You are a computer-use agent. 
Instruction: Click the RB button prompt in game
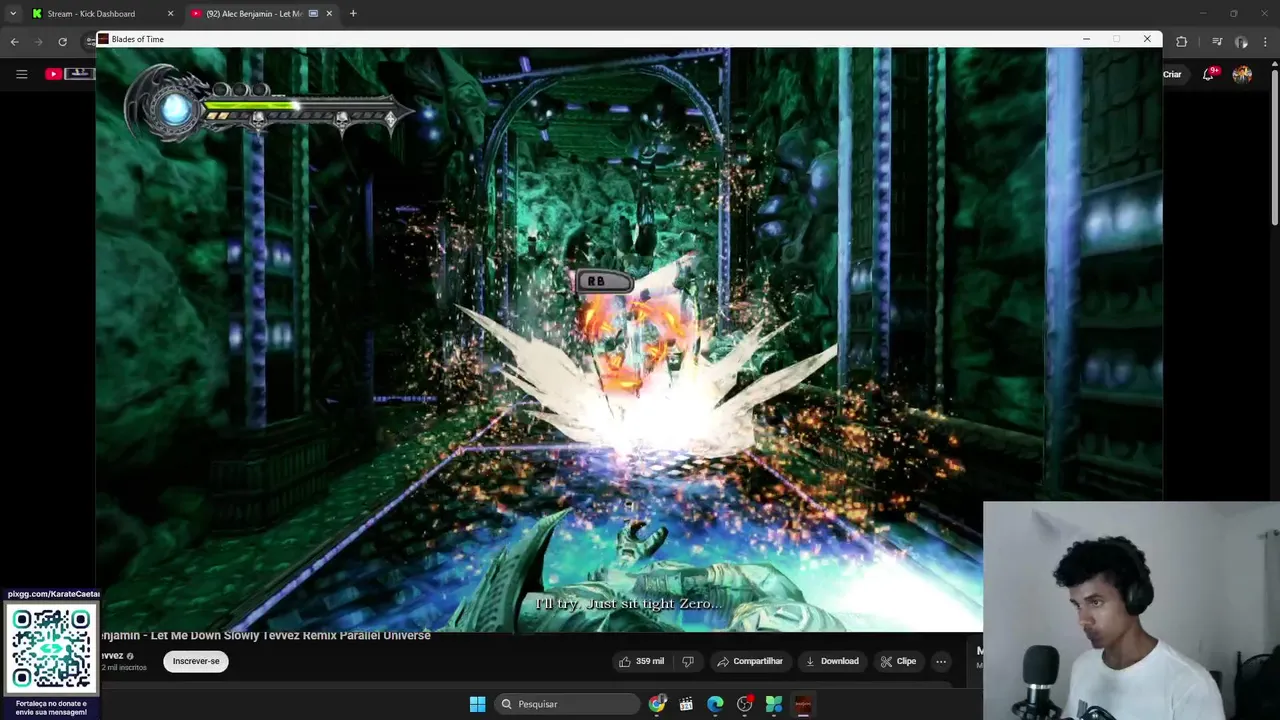click(x=604, y=282)
